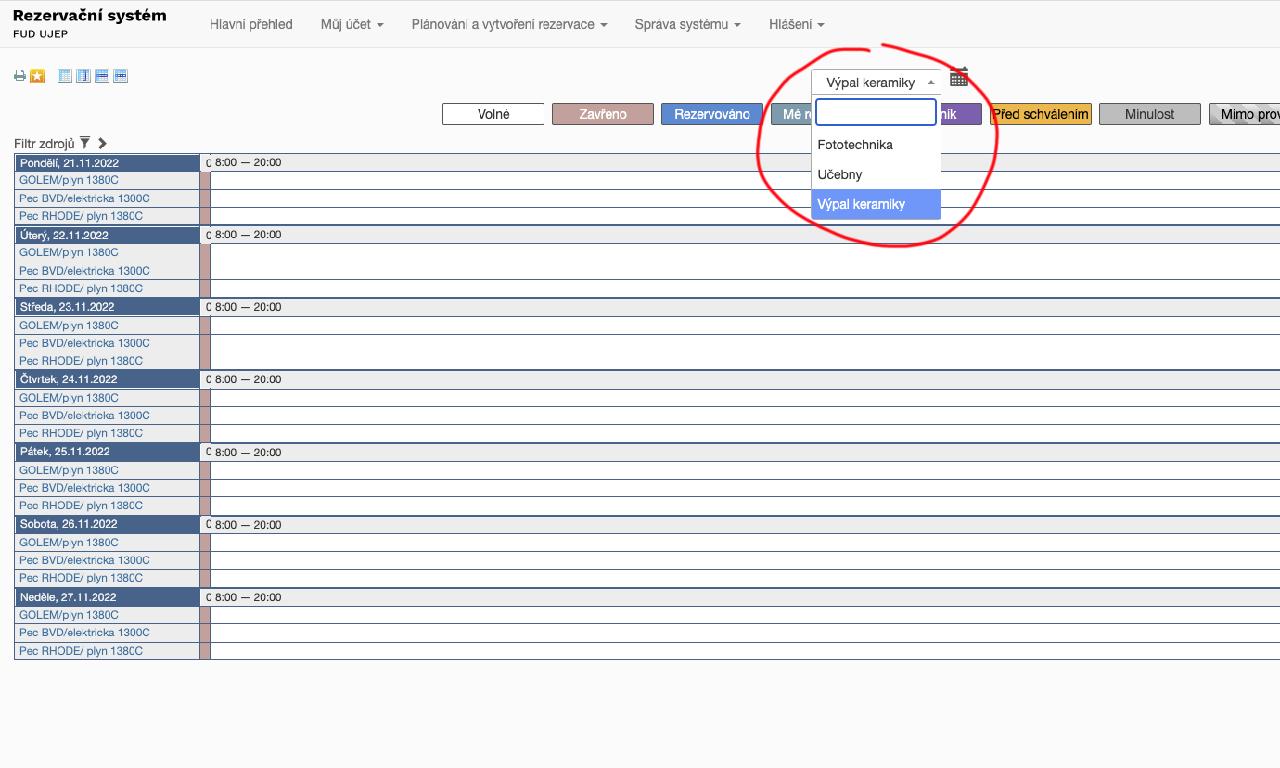Select layout icon with one thick horizontal stripe
The height and width of the screenshot is (768, 1280).
pos(101,76)
